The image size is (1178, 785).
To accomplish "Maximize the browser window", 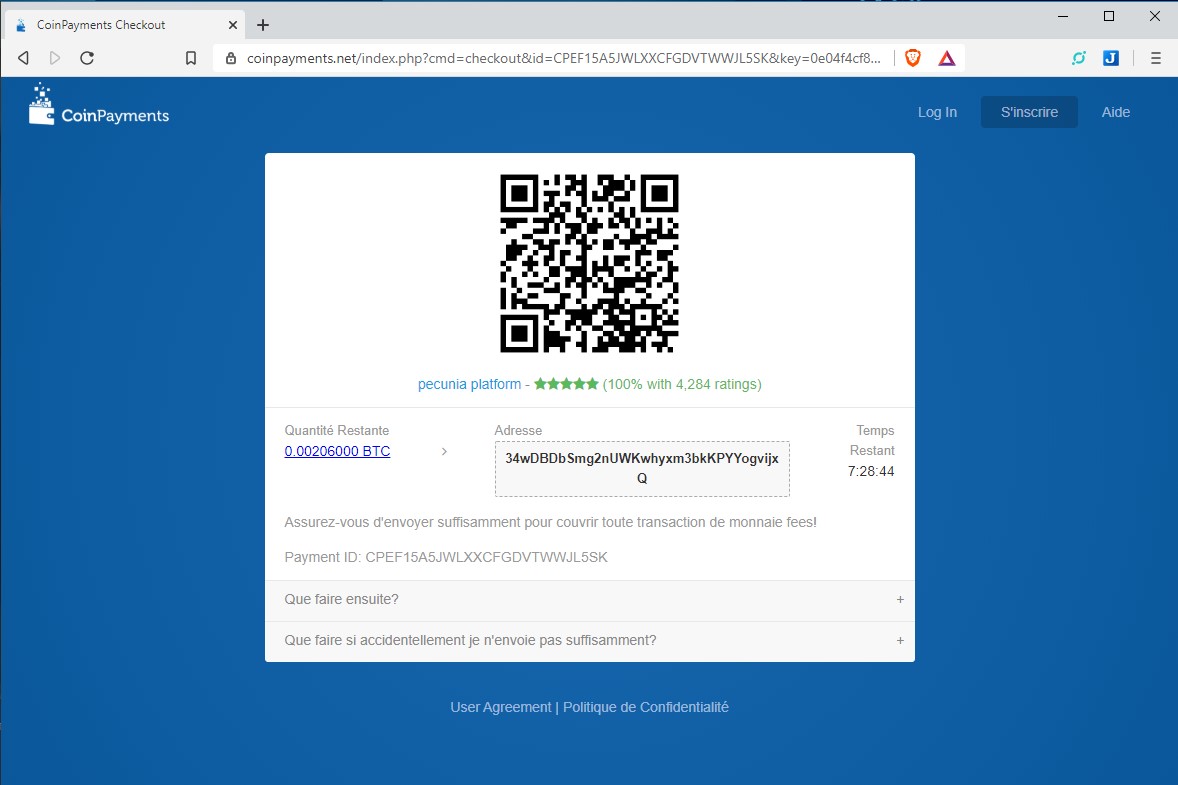I will [1109, 17].
